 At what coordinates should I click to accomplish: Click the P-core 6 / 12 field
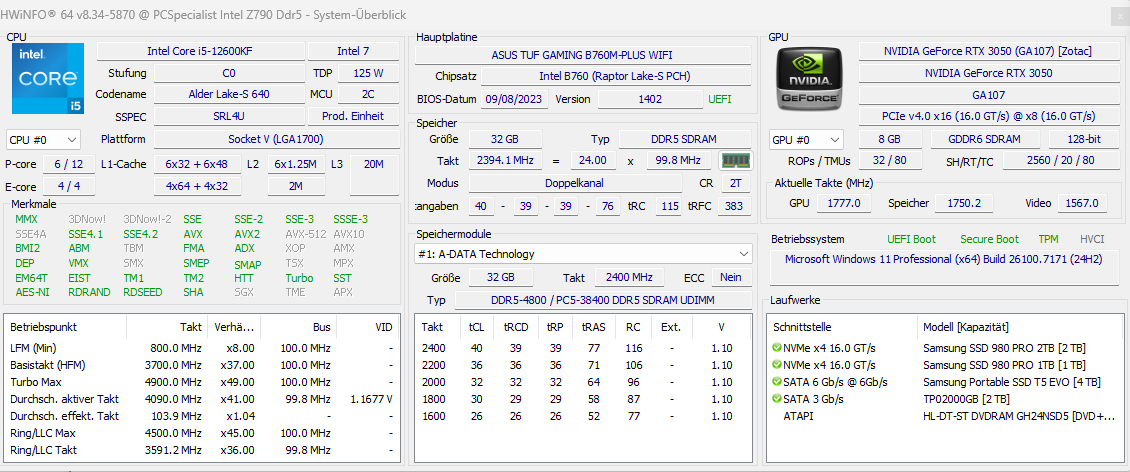point(68,164)
